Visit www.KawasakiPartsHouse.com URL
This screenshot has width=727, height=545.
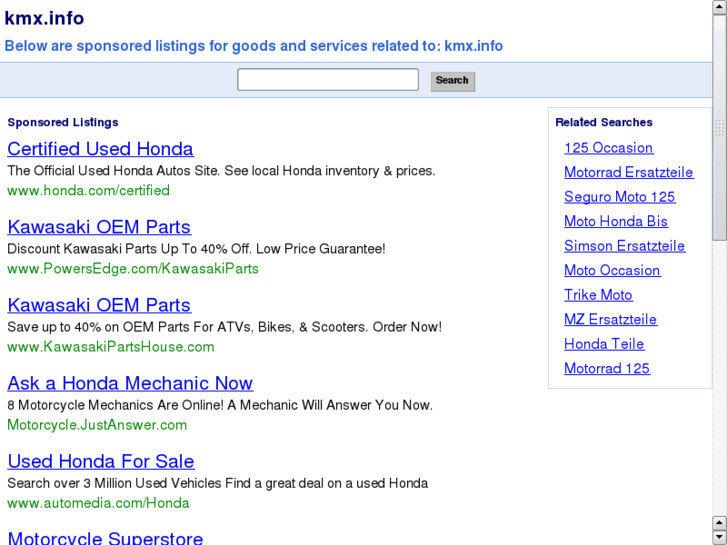[x=111, y=347]
